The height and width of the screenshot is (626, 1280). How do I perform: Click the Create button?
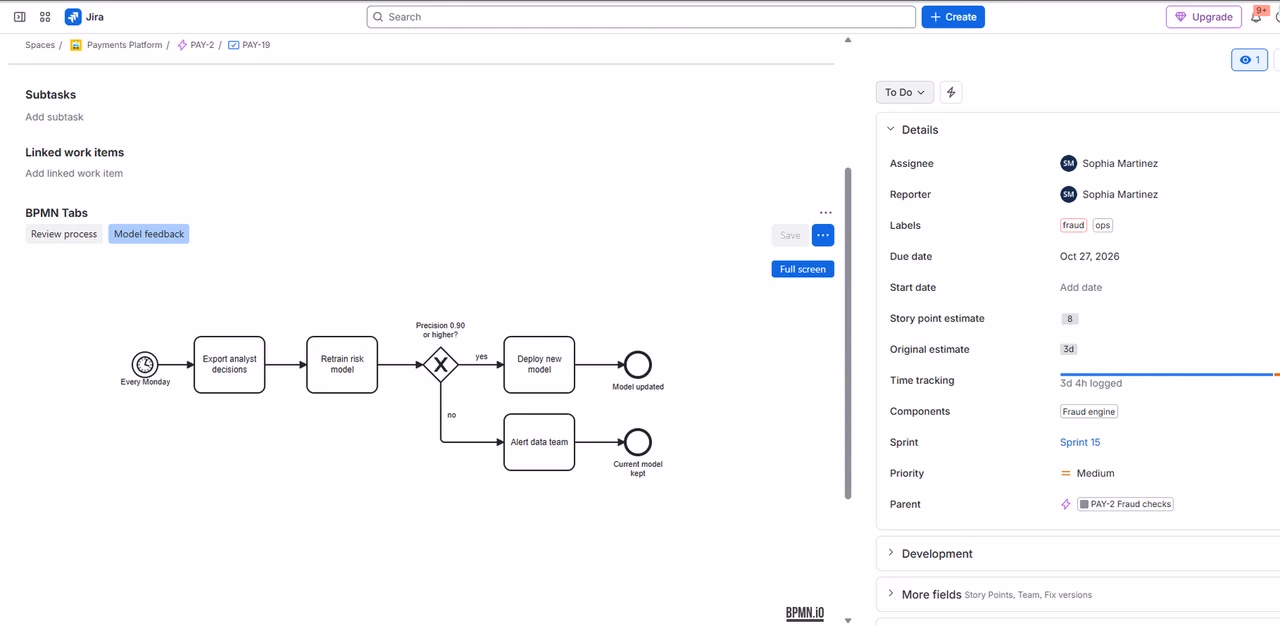(x=953, y=17)
